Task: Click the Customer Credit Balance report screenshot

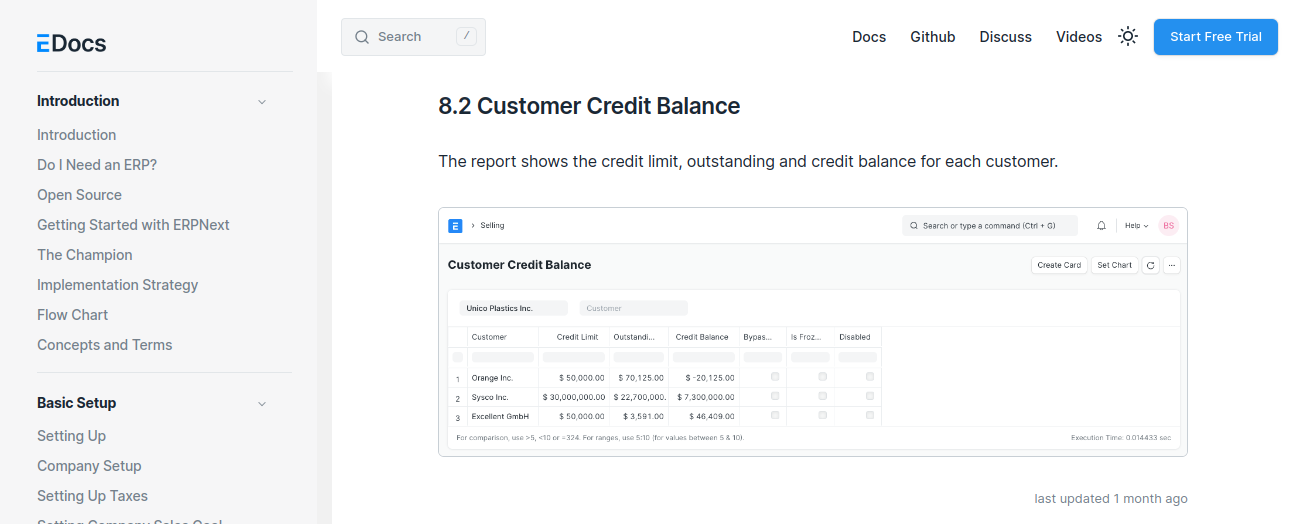Action: pos(813,332)
